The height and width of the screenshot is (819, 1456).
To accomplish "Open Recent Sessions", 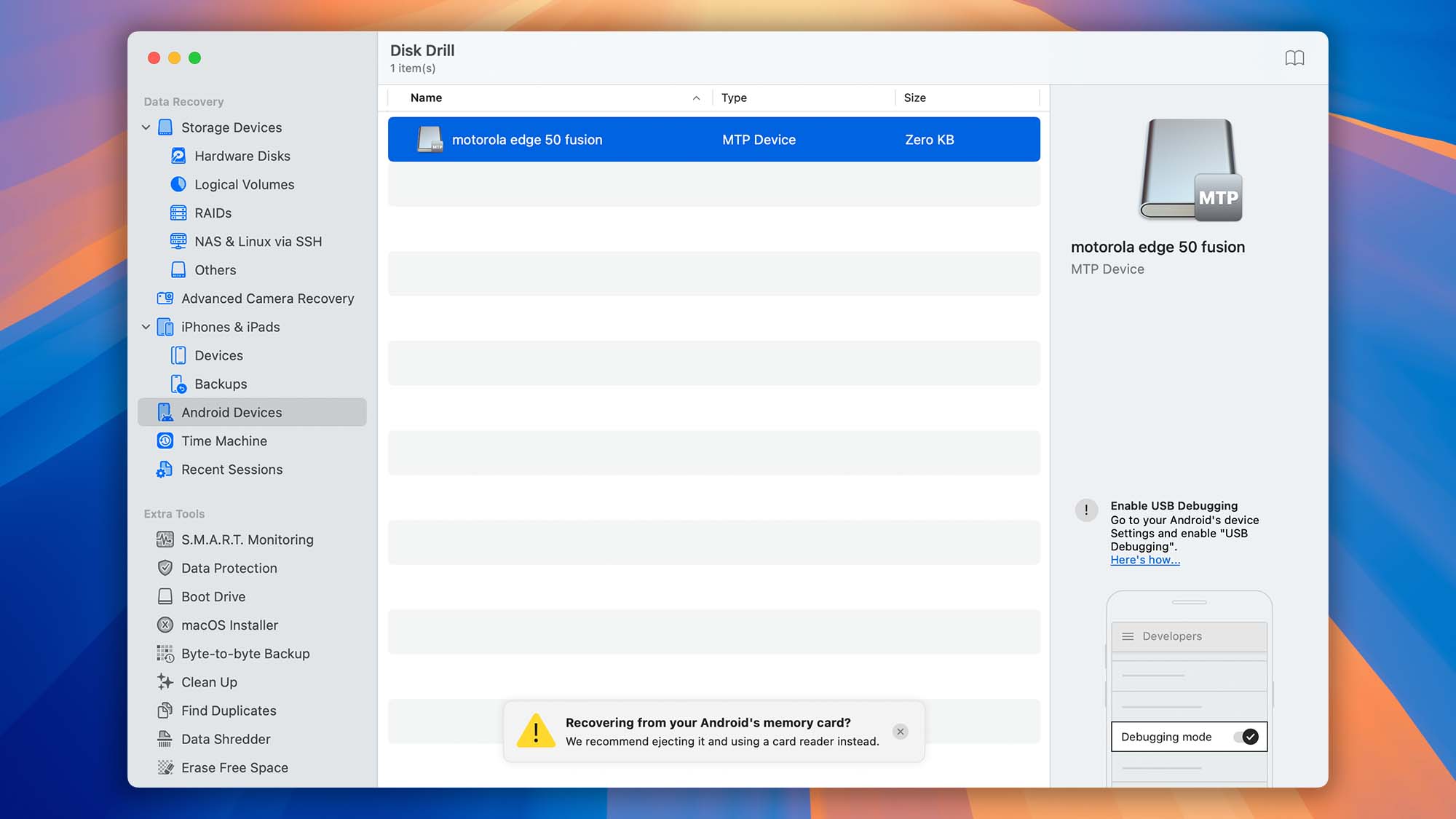I will (252, 470).
